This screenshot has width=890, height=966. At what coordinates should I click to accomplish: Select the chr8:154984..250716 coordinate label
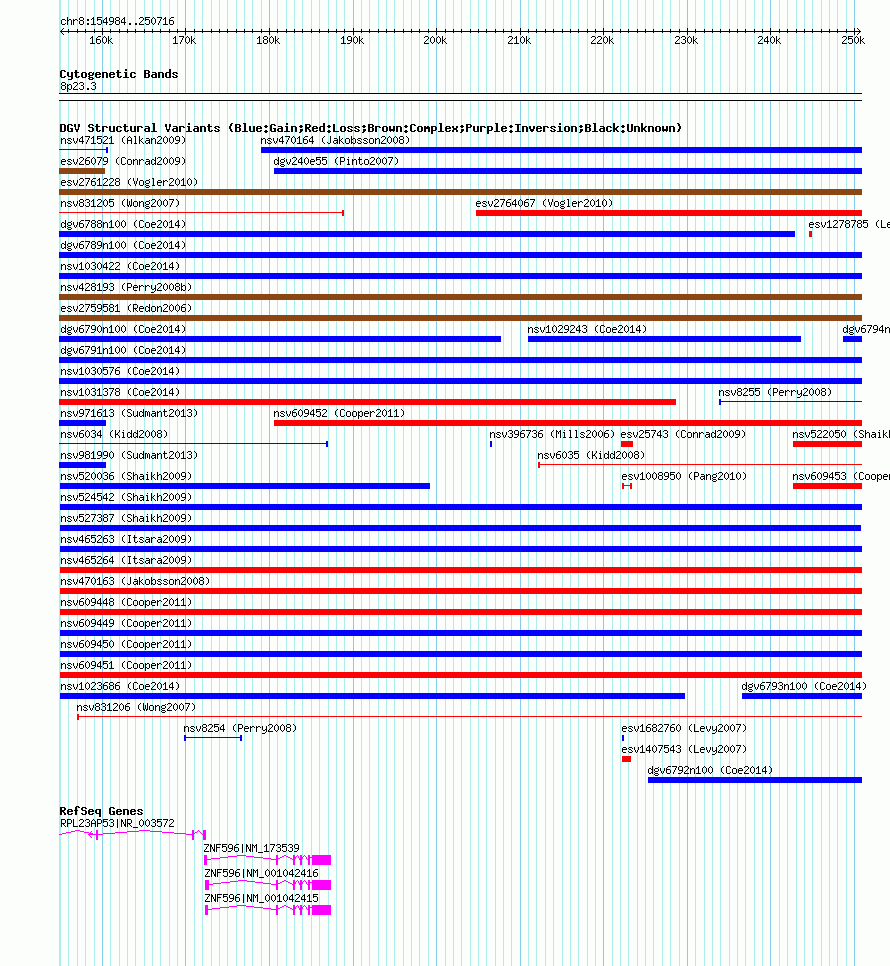(117, 21)
